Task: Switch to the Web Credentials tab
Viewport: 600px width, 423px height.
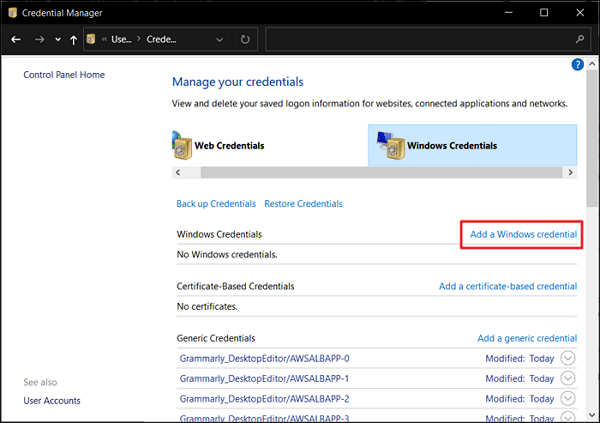Action: [229, 145]
